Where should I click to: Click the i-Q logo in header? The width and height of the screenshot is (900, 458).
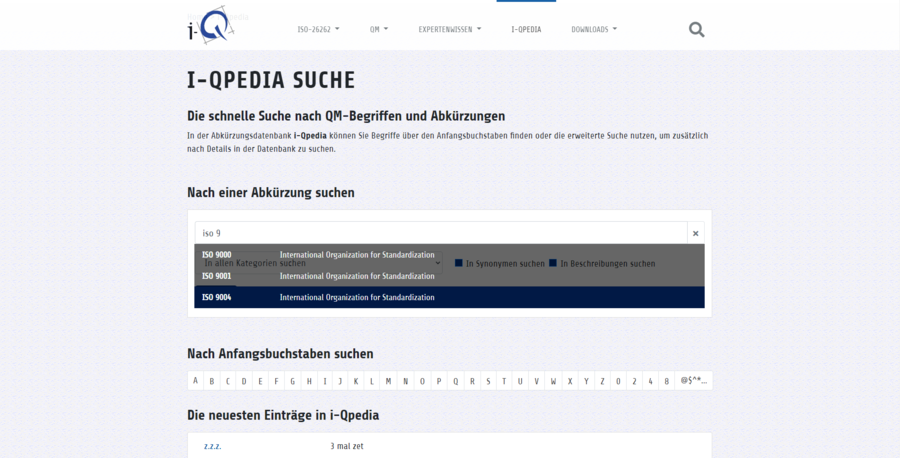[211, 25]
